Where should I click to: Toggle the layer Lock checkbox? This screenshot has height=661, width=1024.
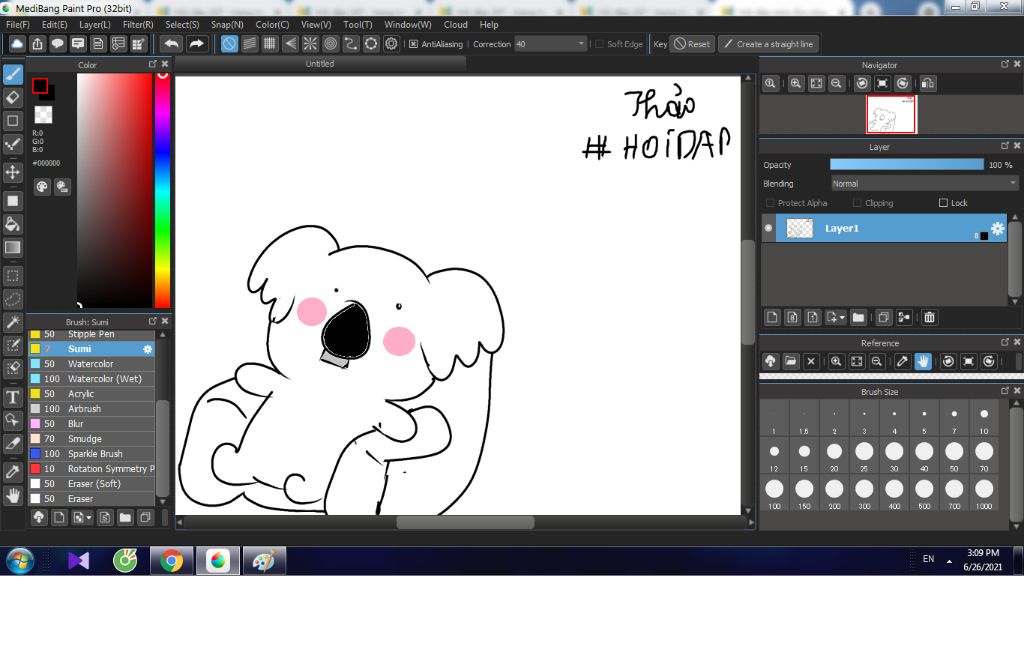click(943, 203)
